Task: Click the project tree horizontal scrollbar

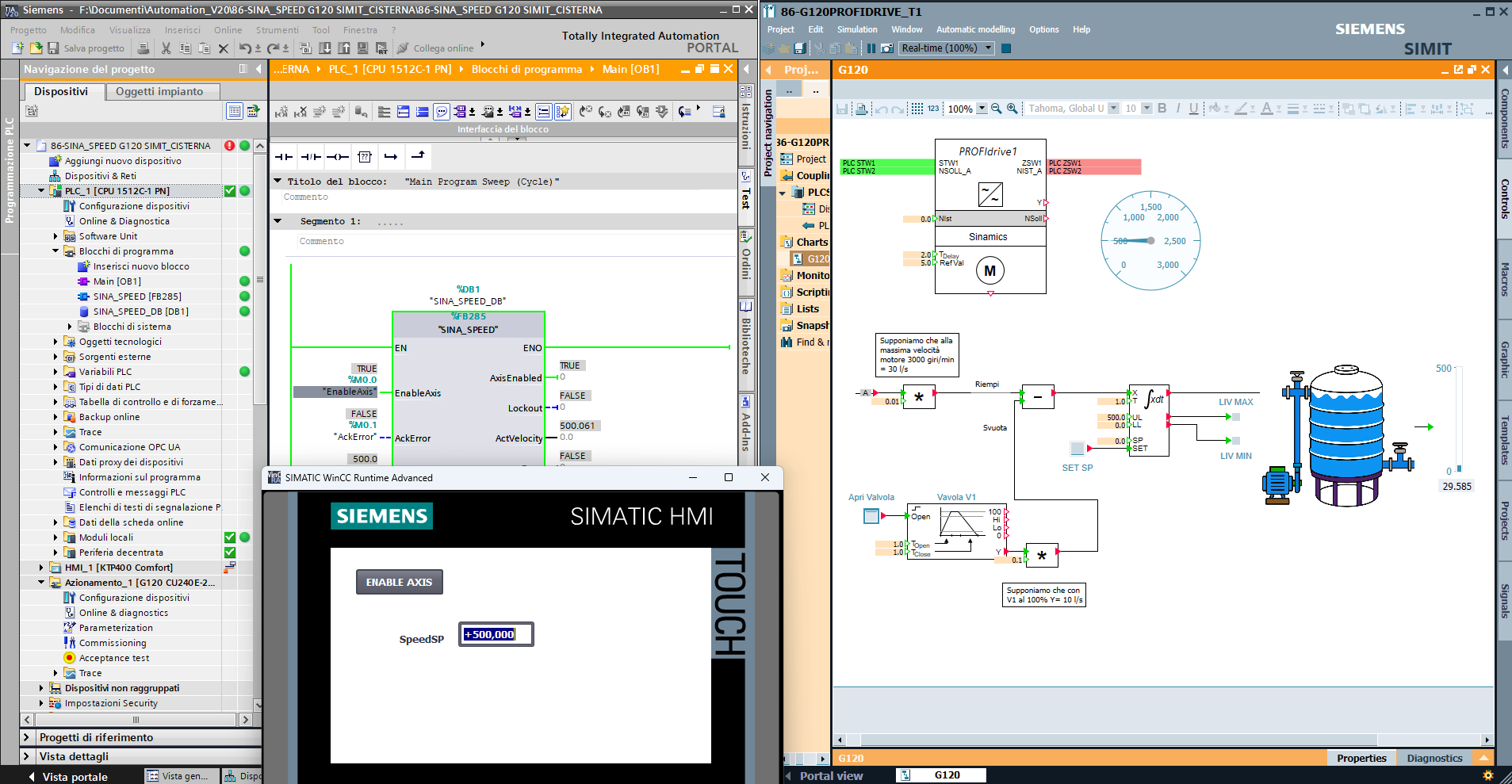Action: click(x=136, y=720)
